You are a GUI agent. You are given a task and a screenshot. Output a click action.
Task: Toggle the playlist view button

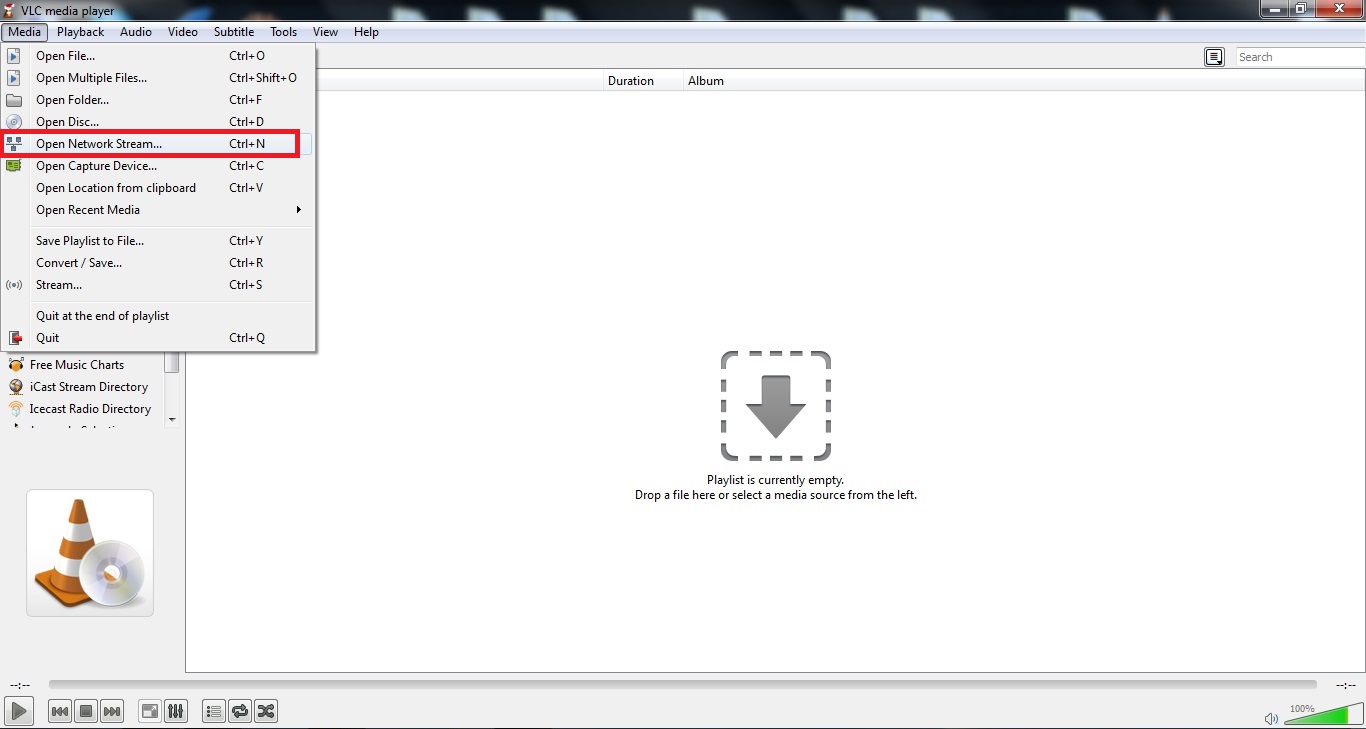coord(214,711)
